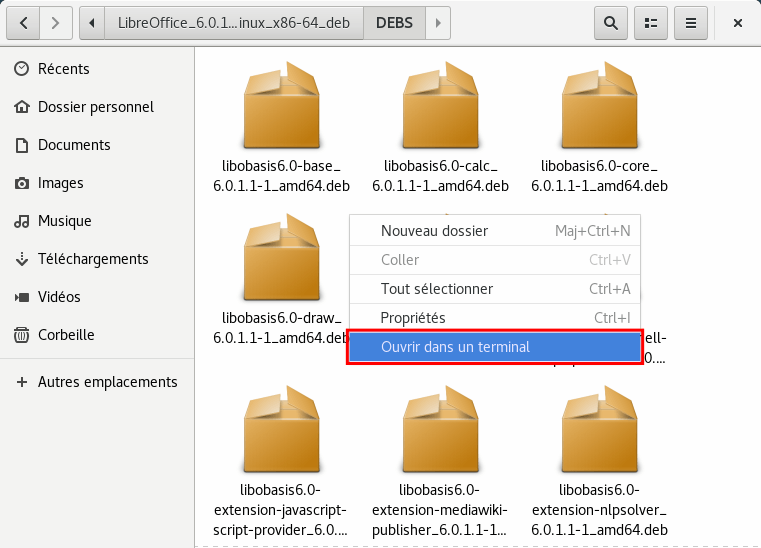761x548 pixels.
Task: Open Téléchargements in the sidebar
Action: [97, 259]
